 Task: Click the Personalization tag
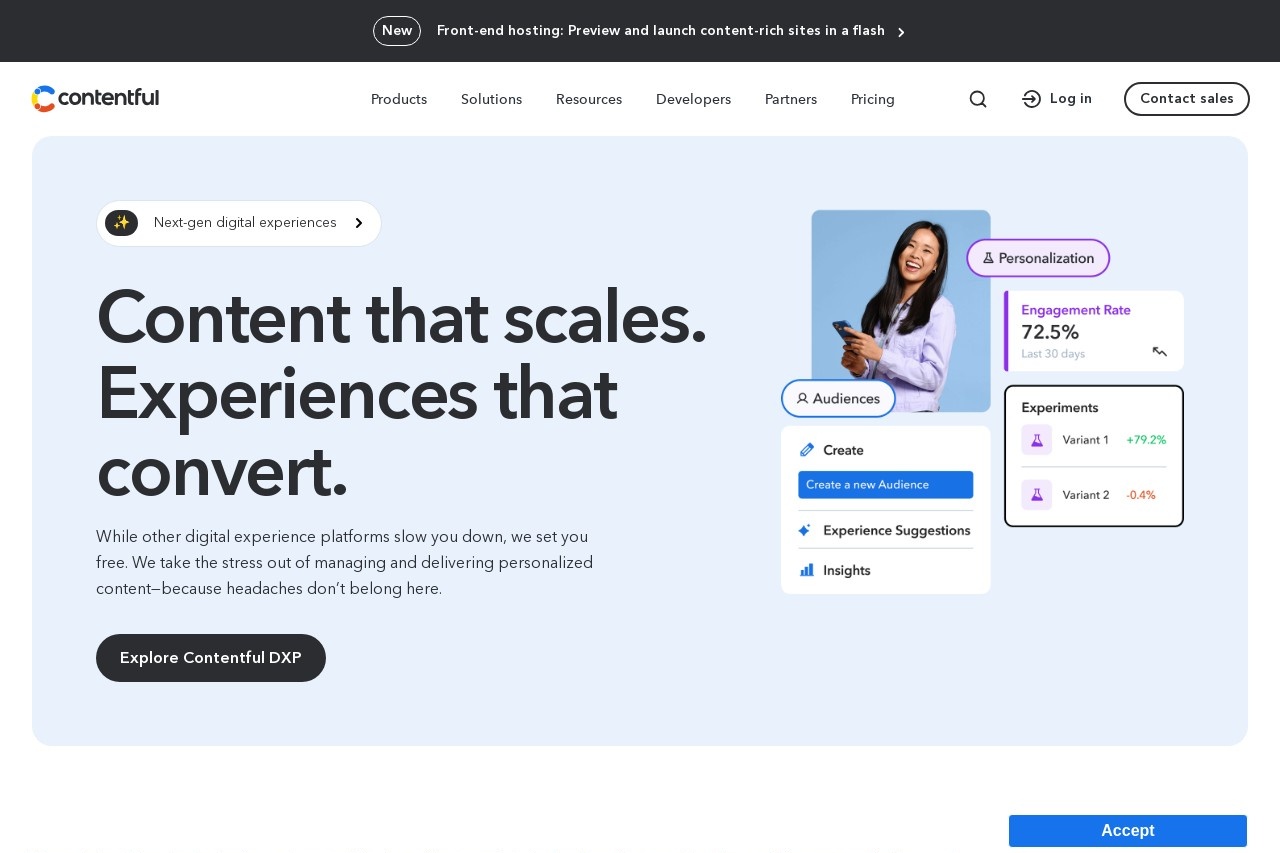pyautogui.click(x=1038, y=258)
